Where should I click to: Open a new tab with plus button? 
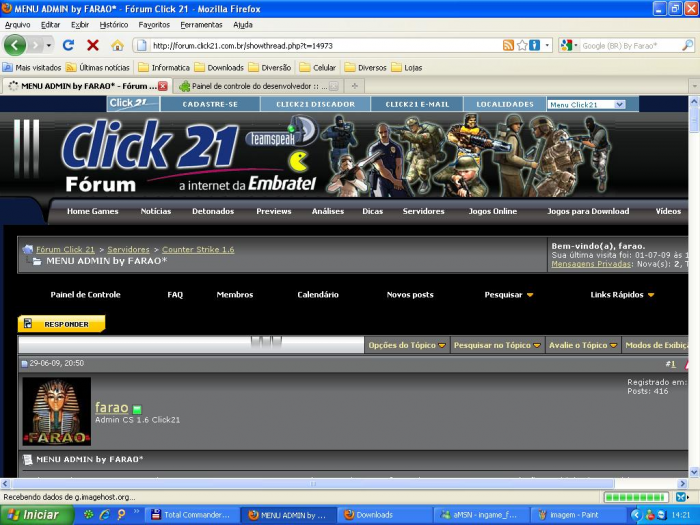(354, 86)
